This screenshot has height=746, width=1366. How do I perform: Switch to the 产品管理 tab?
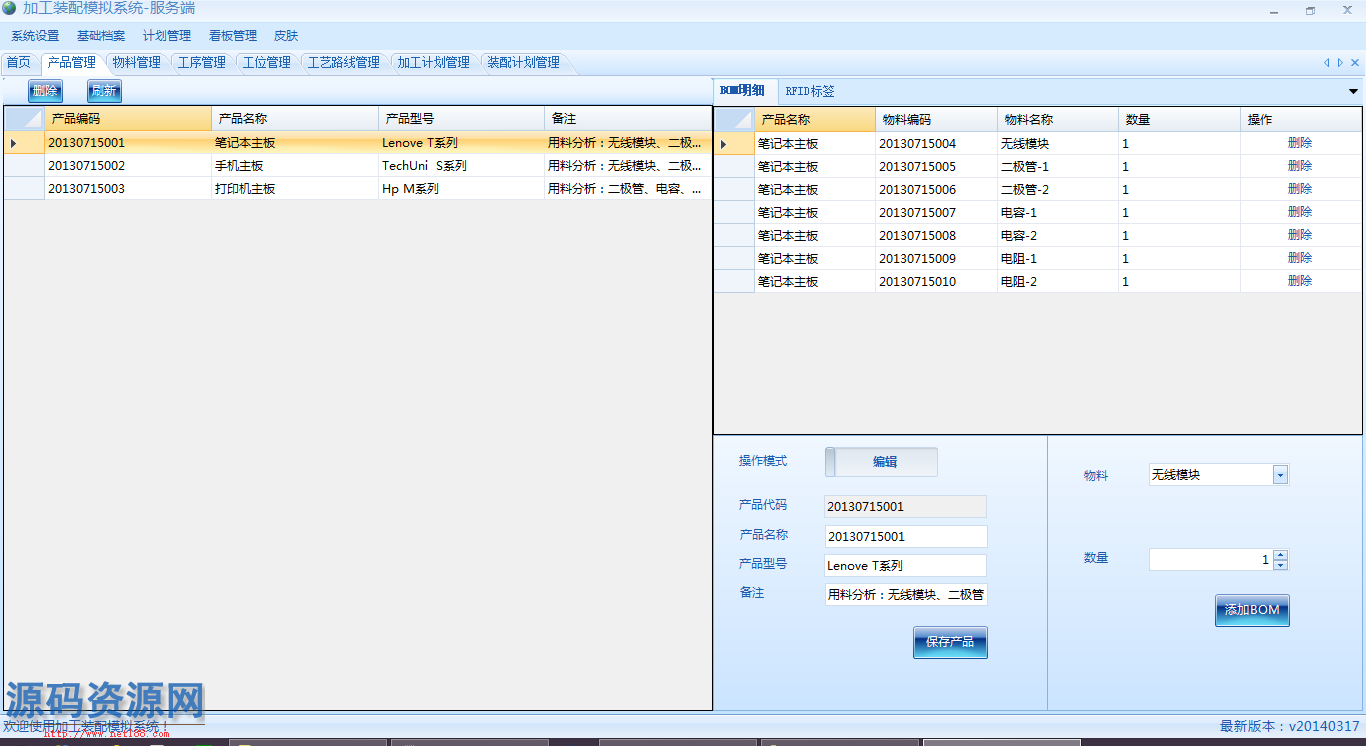click(72, 62)
